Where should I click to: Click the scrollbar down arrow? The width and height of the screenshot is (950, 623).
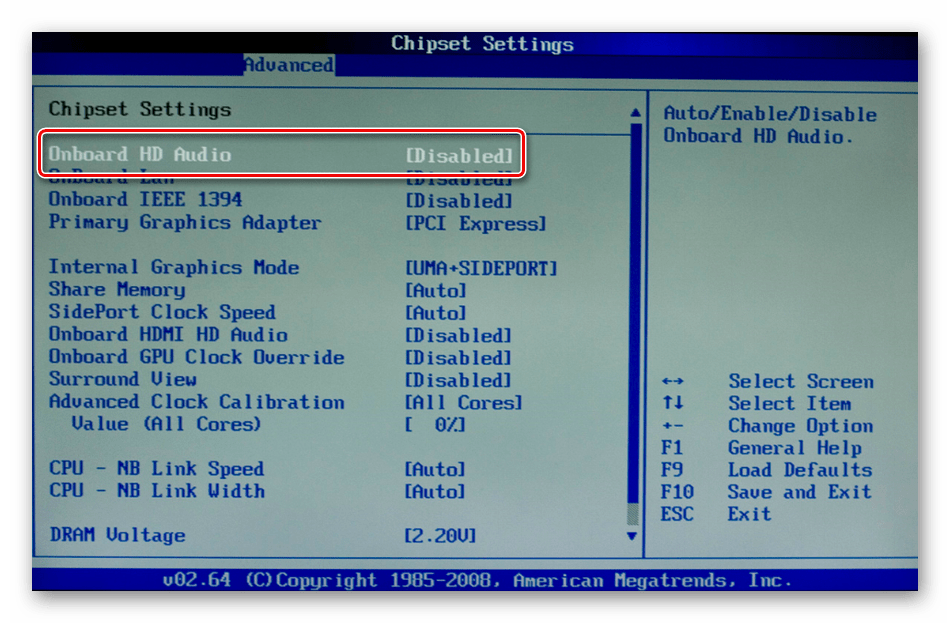tap(632, 536)
